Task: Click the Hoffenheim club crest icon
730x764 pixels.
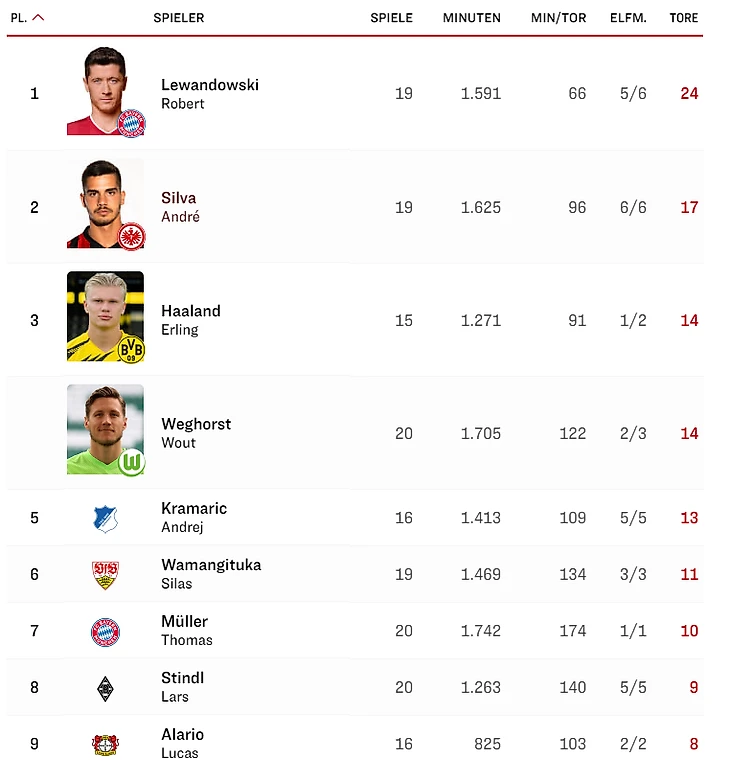Action: (105, 518)
